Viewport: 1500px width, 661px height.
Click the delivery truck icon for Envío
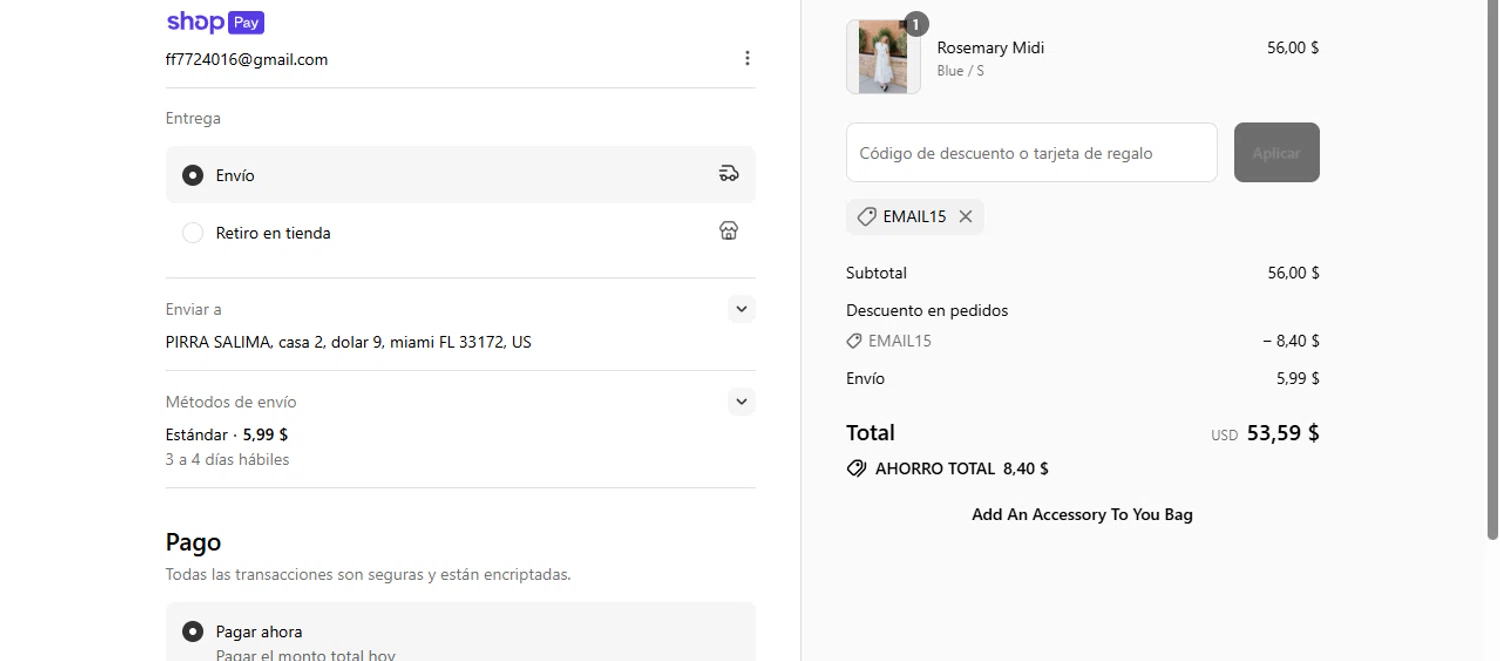click(x=729, y=174)
